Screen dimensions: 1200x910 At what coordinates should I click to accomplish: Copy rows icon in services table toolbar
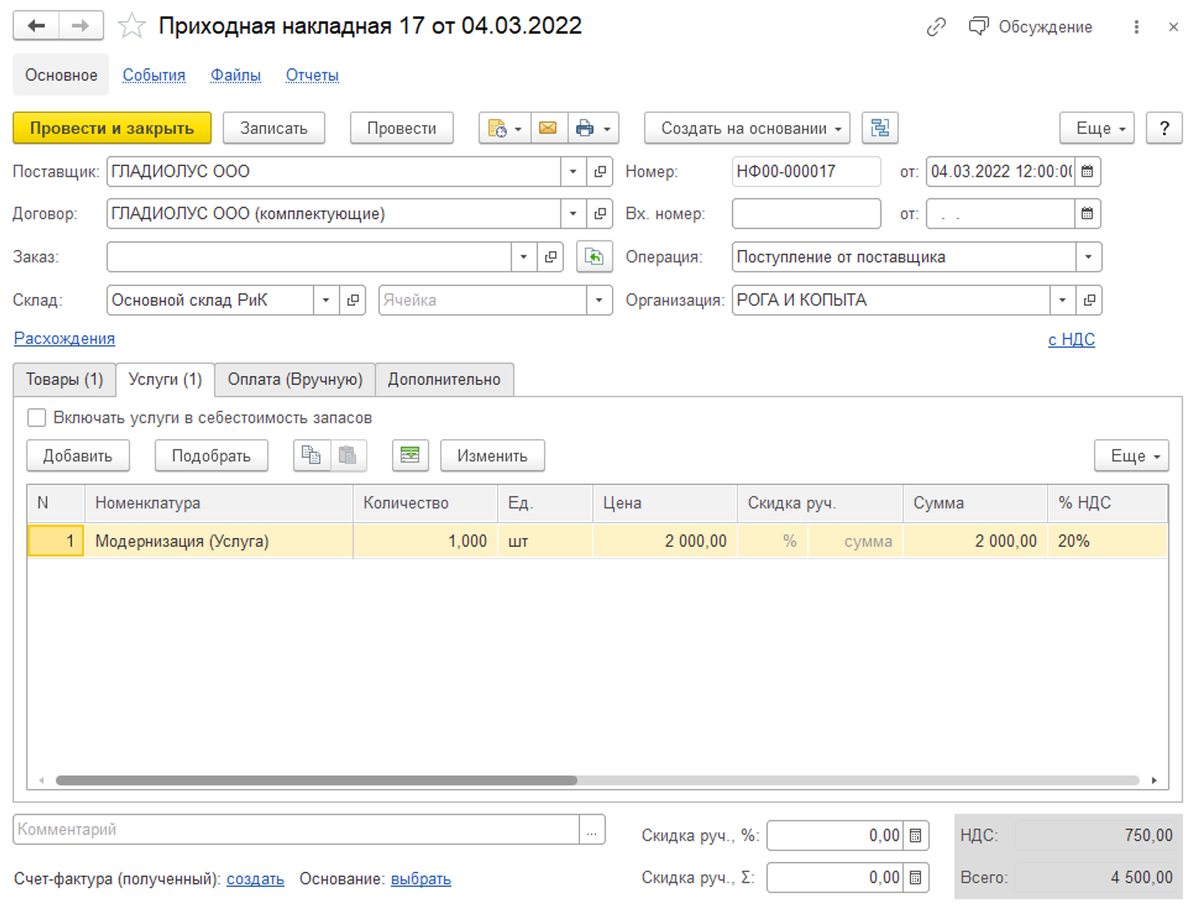312,456
